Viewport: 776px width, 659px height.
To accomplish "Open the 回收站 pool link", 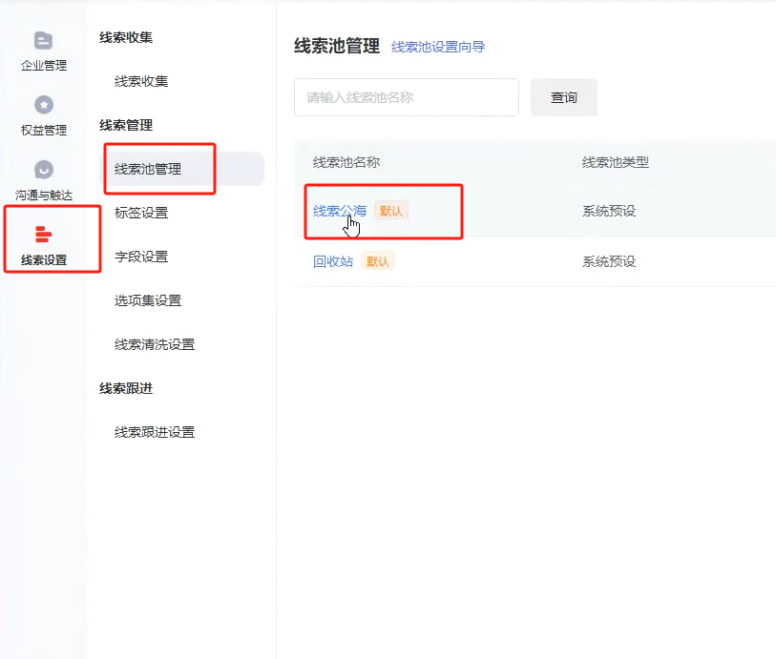I will coord(333,262).
